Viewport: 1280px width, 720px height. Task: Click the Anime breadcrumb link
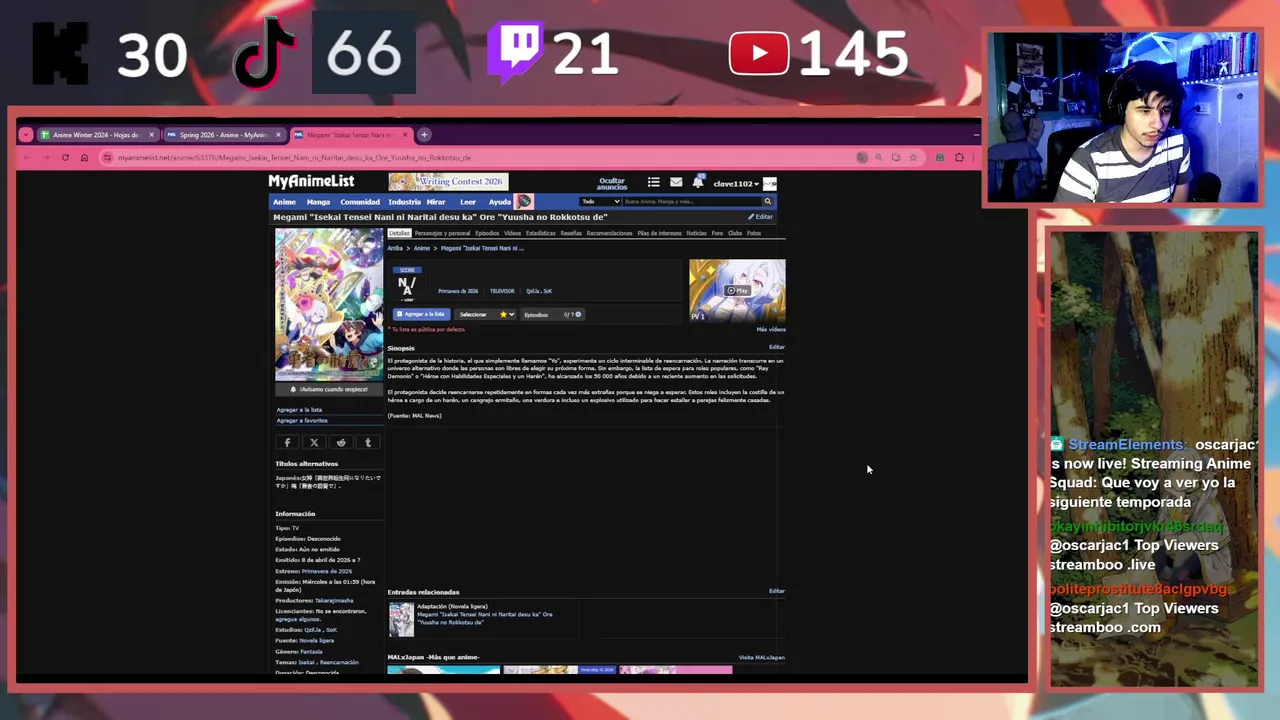[x=422, y=248]
